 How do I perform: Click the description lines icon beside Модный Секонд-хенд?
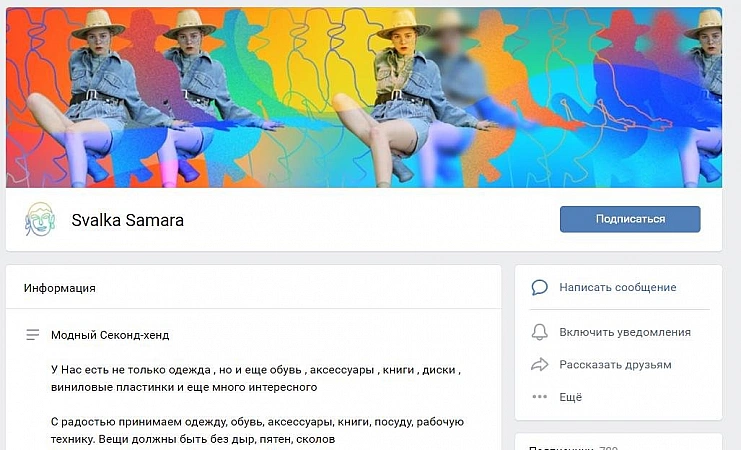[x=33, y=335]
